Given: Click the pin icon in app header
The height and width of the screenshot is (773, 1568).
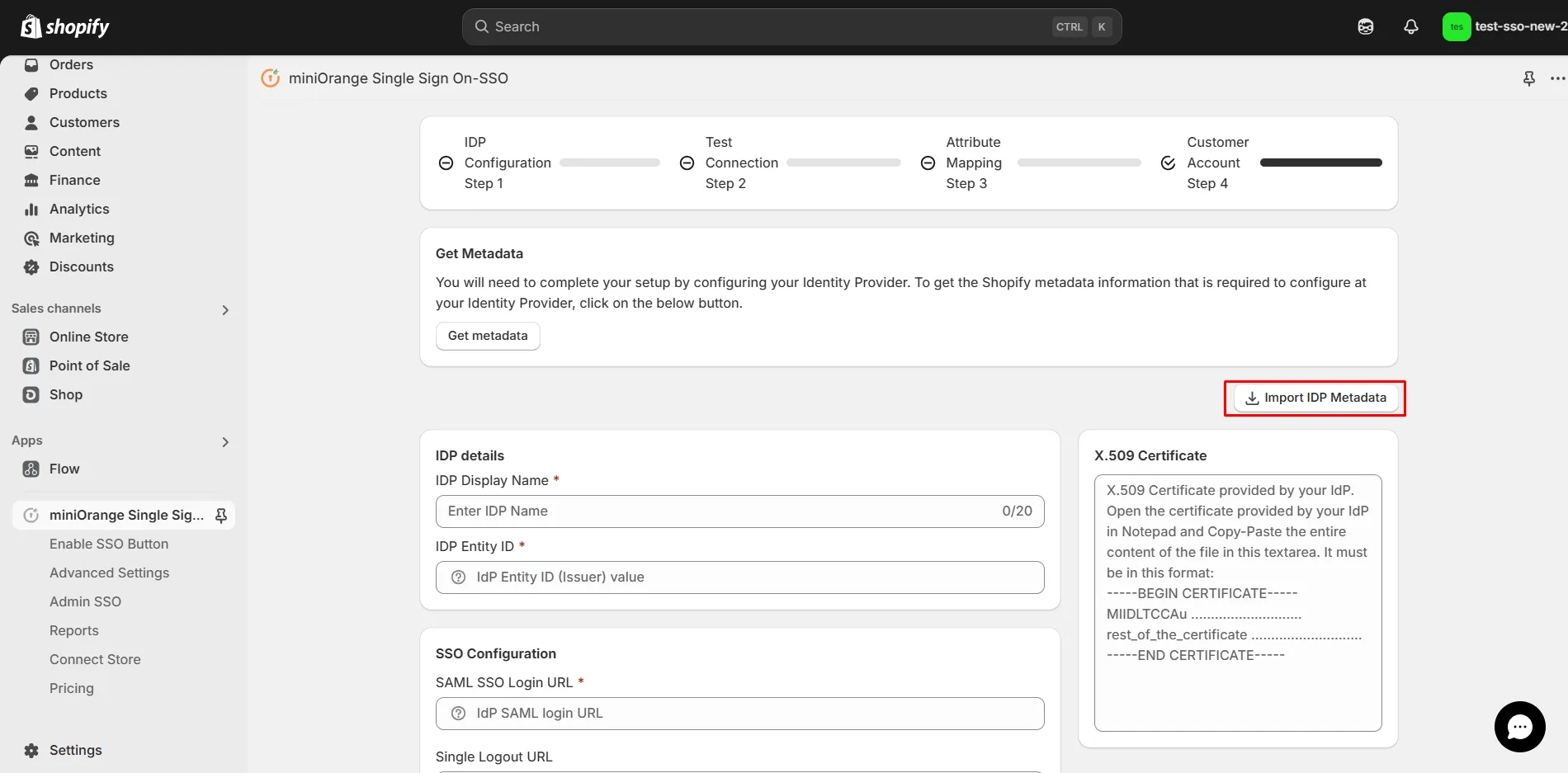Looking at the screenshot, I should [x=1529, y=78].
